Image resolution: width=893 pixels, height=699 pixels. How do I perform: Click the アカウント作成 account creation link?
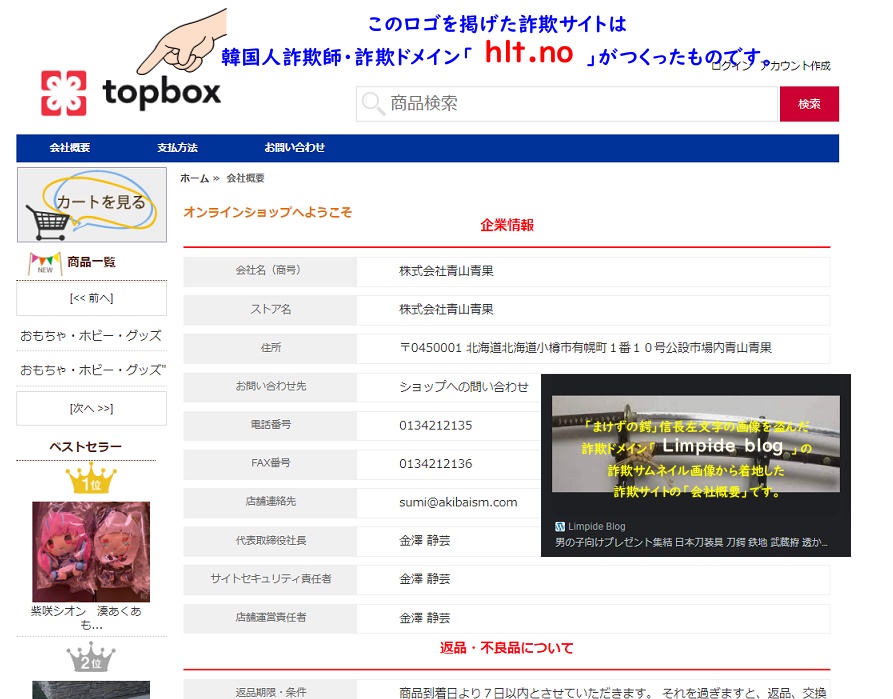796,66
